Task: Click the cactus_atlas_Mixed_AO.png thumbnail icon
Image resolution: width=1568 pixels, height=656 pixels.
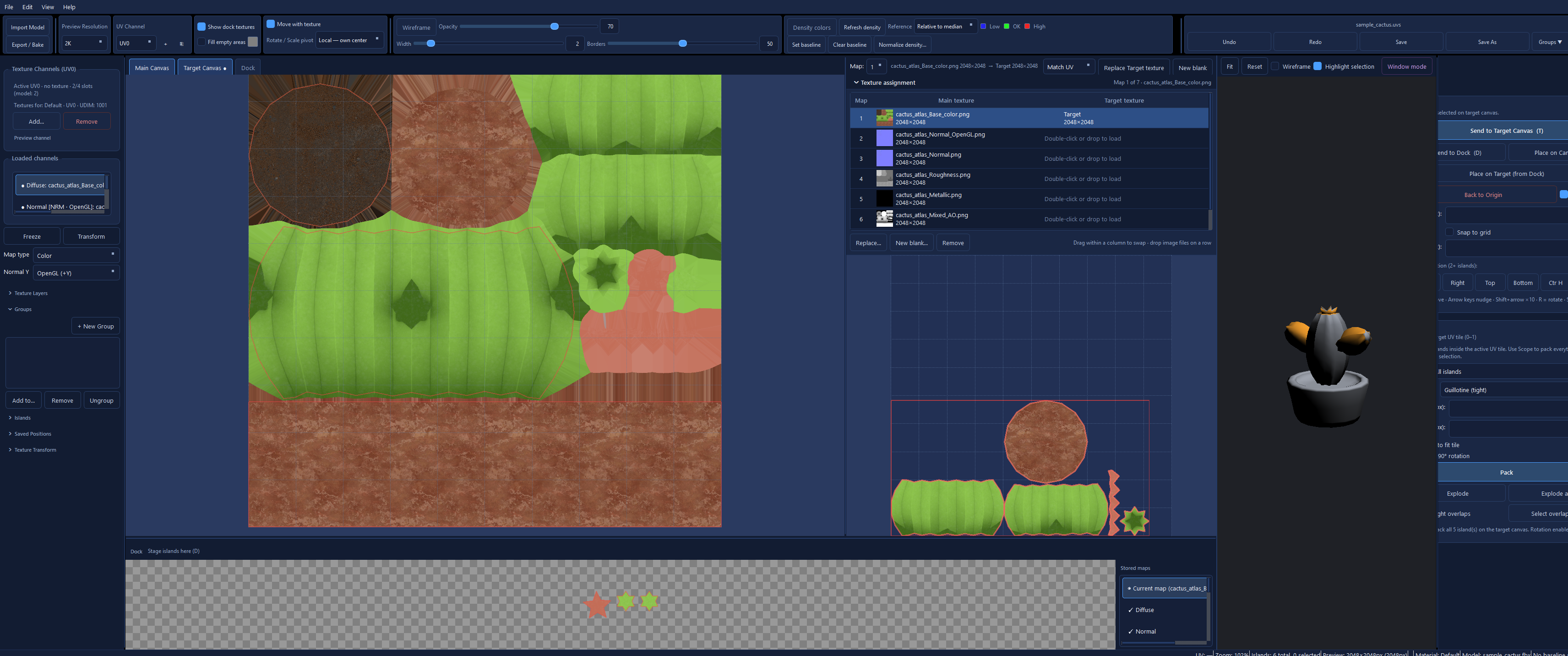Action: (x=884, y=219)
